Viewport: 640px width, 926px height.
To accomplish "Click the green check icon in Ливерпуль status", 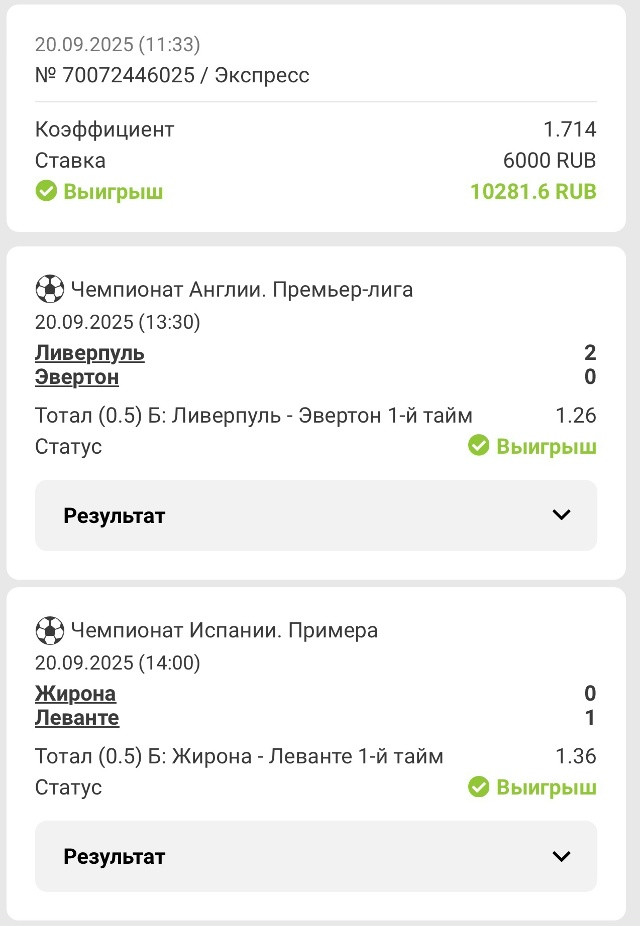I will pyautogui.click(x=478, y=445).
